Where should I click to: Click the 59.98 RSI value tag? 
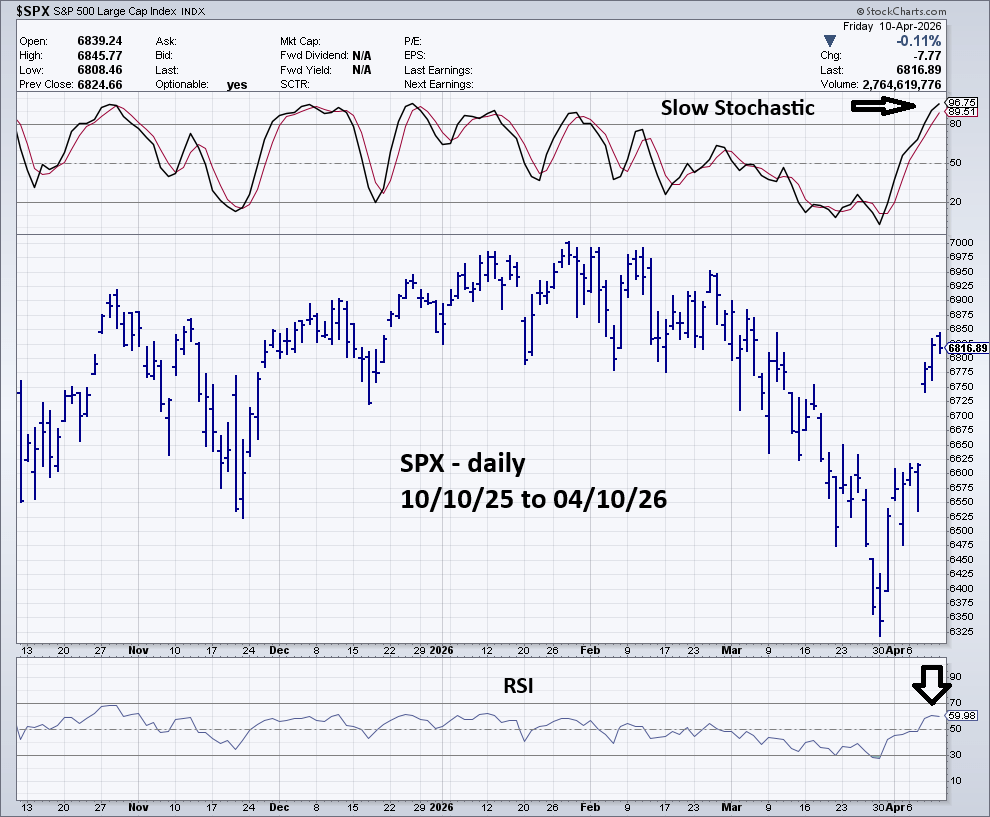coord(962,715)
